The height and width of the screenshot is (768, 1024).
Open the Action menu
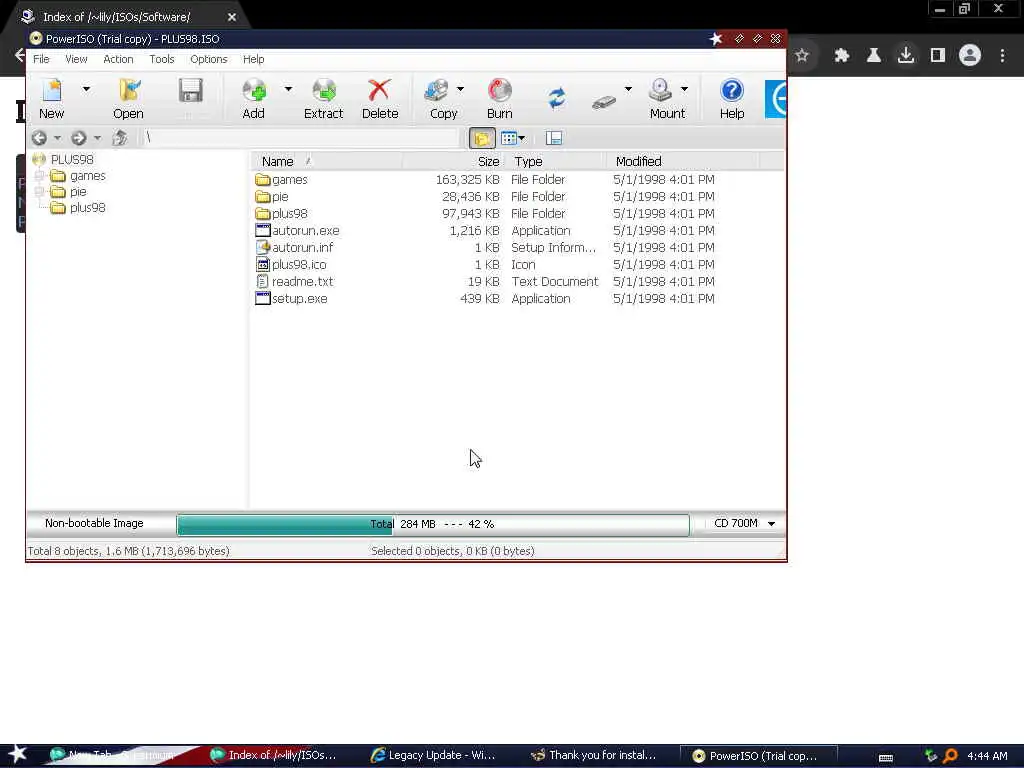click(x=118, y=59)
